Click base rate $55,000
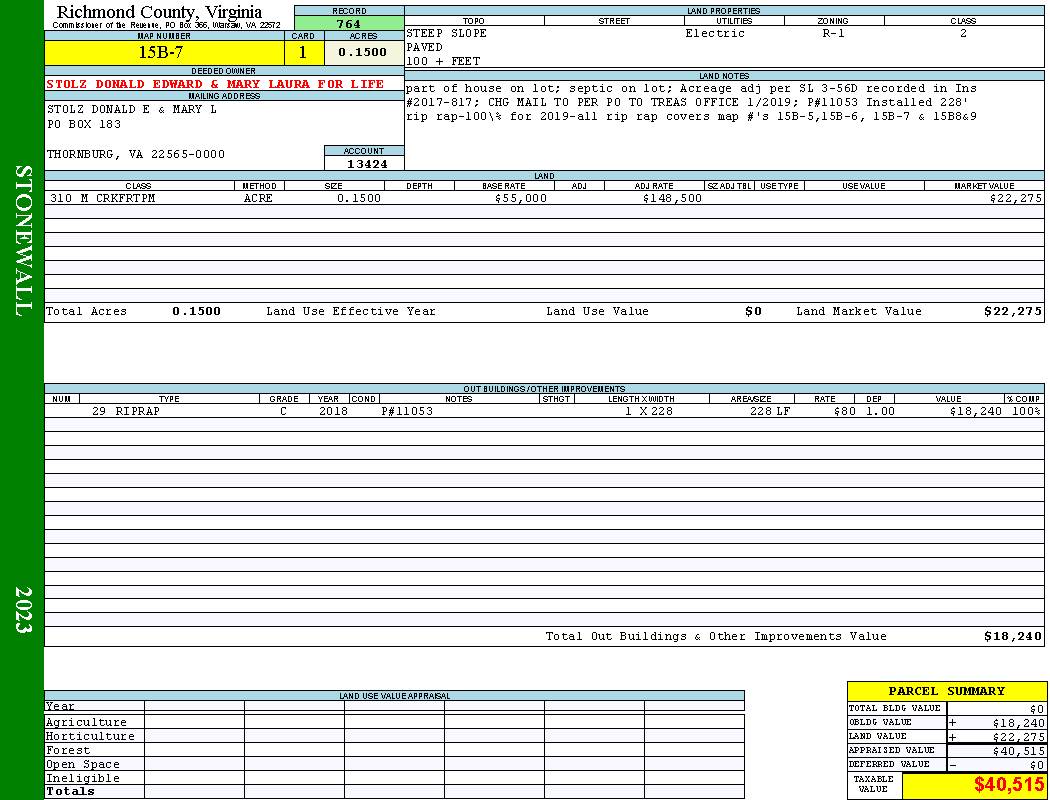This screenshot has height=800, width=1050. (x=520, y=198)
